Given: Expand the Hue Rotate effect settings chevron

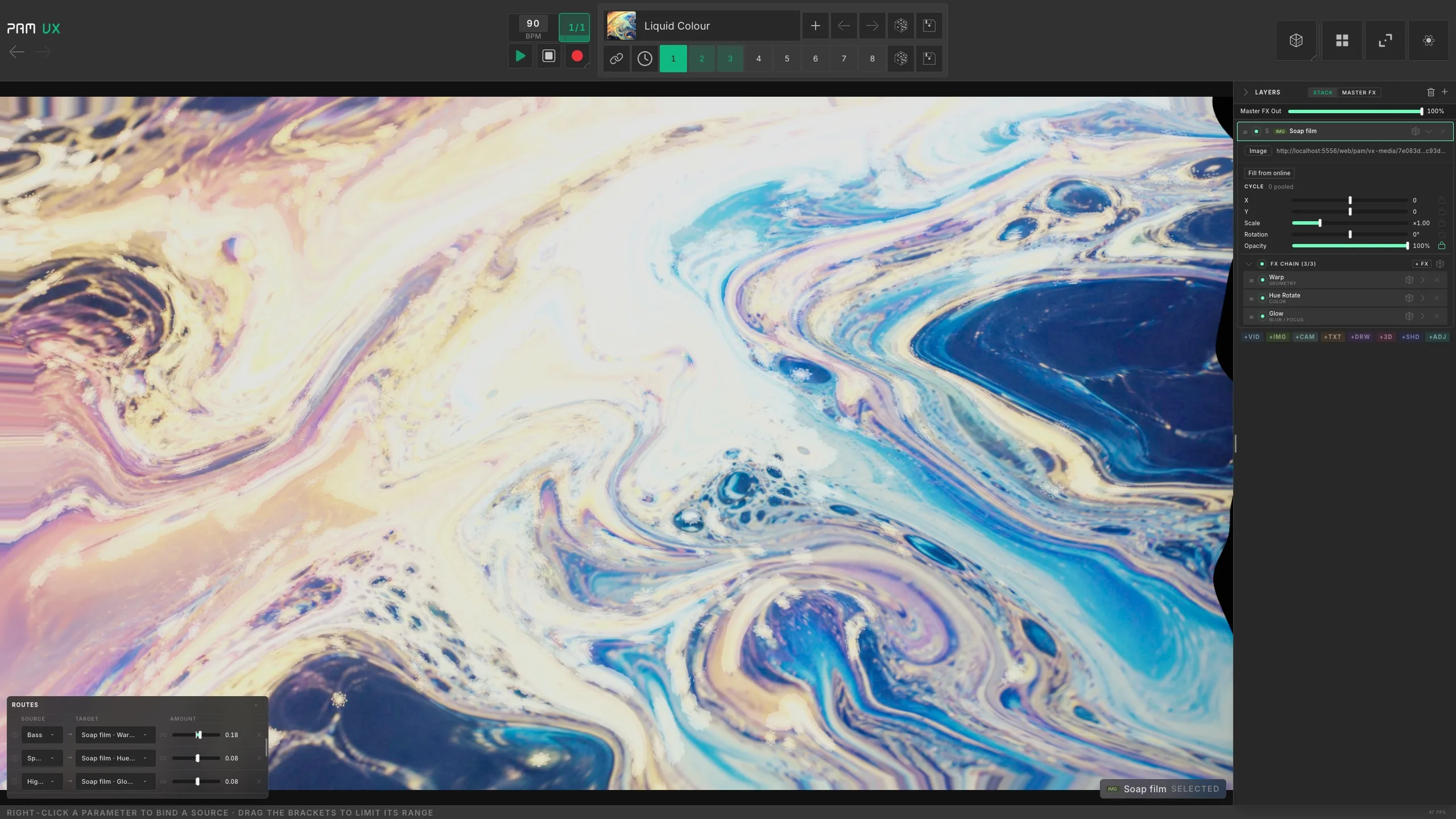Looking at the screenshot, I should point(1422,298).
